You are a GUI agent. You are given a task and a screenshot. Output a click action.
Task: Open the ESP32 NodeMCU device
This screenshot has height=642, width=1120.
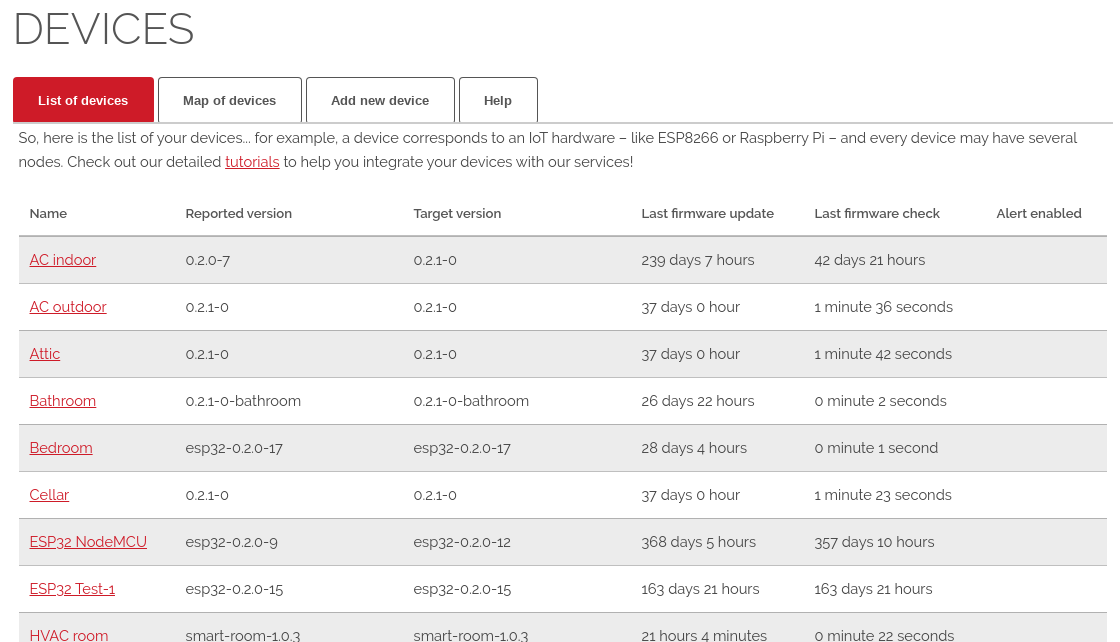tap(88, 542)
